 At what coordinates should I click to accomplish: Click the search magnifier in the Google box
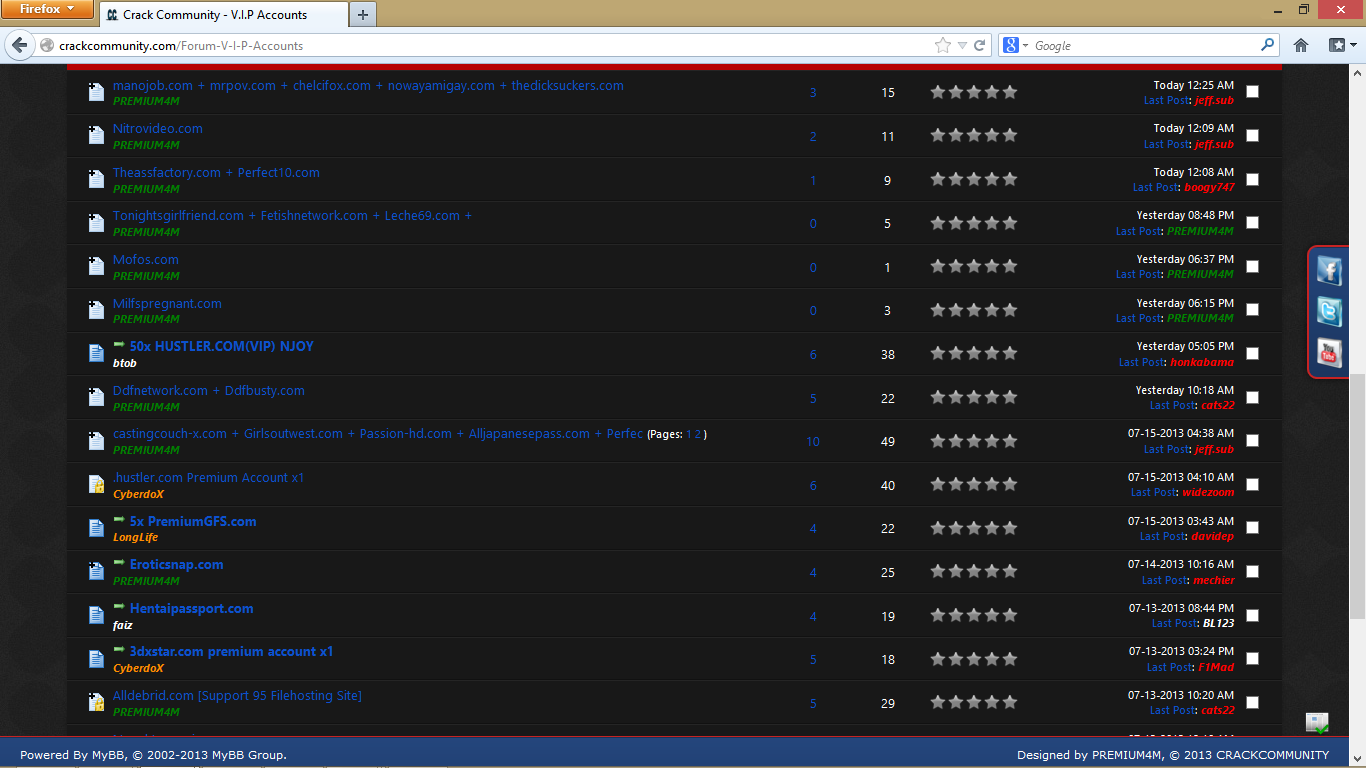point(1268,45)
